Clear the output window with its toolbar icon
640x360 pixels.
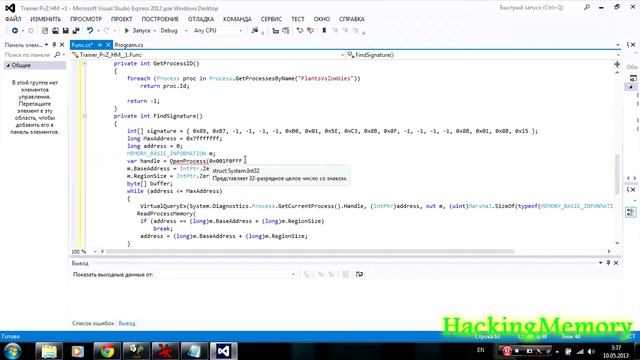[x=345, y=274]
